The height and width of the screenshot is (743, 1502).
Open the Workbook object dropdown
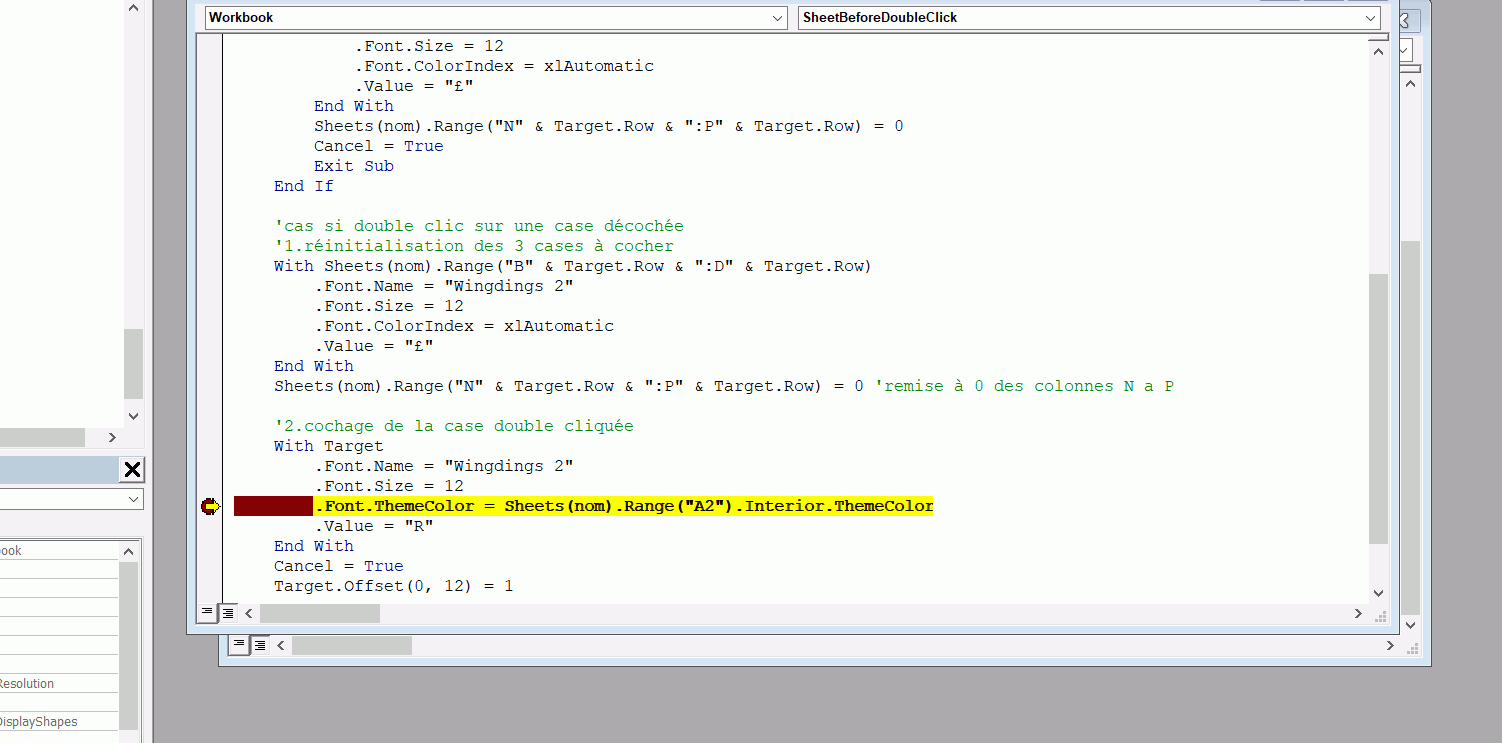pos(777,18)
